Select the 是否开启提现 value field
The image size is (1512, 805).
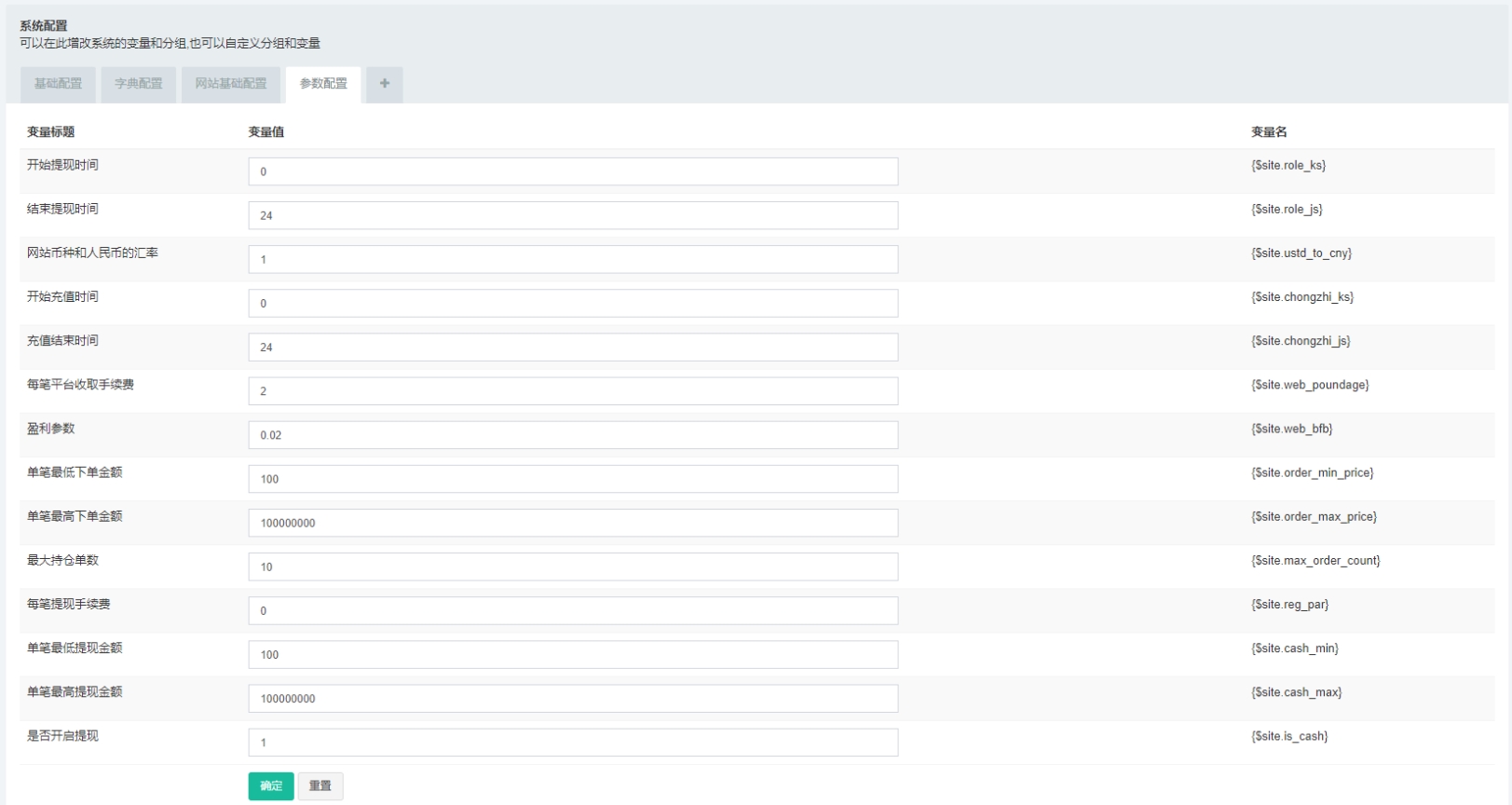pos(573,743)
